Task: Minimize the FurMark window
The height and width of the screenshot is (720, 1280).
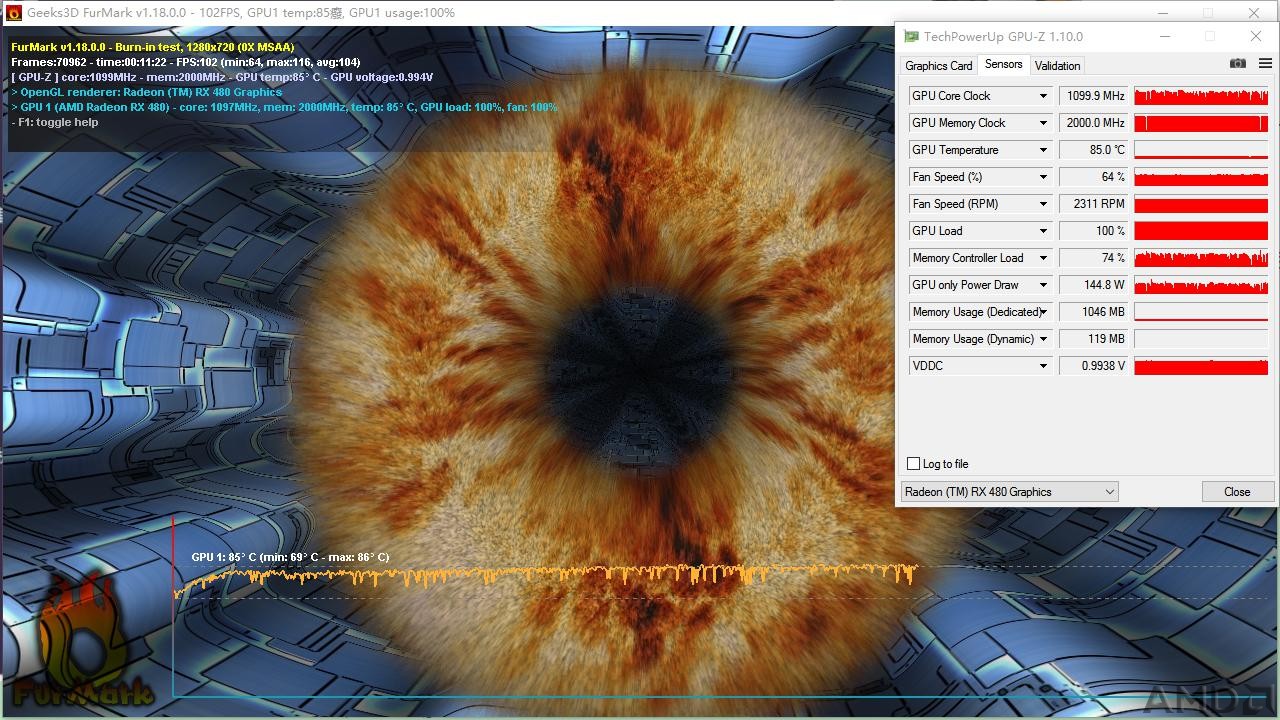Action: pyautogui.click(x=1163, y=13)
